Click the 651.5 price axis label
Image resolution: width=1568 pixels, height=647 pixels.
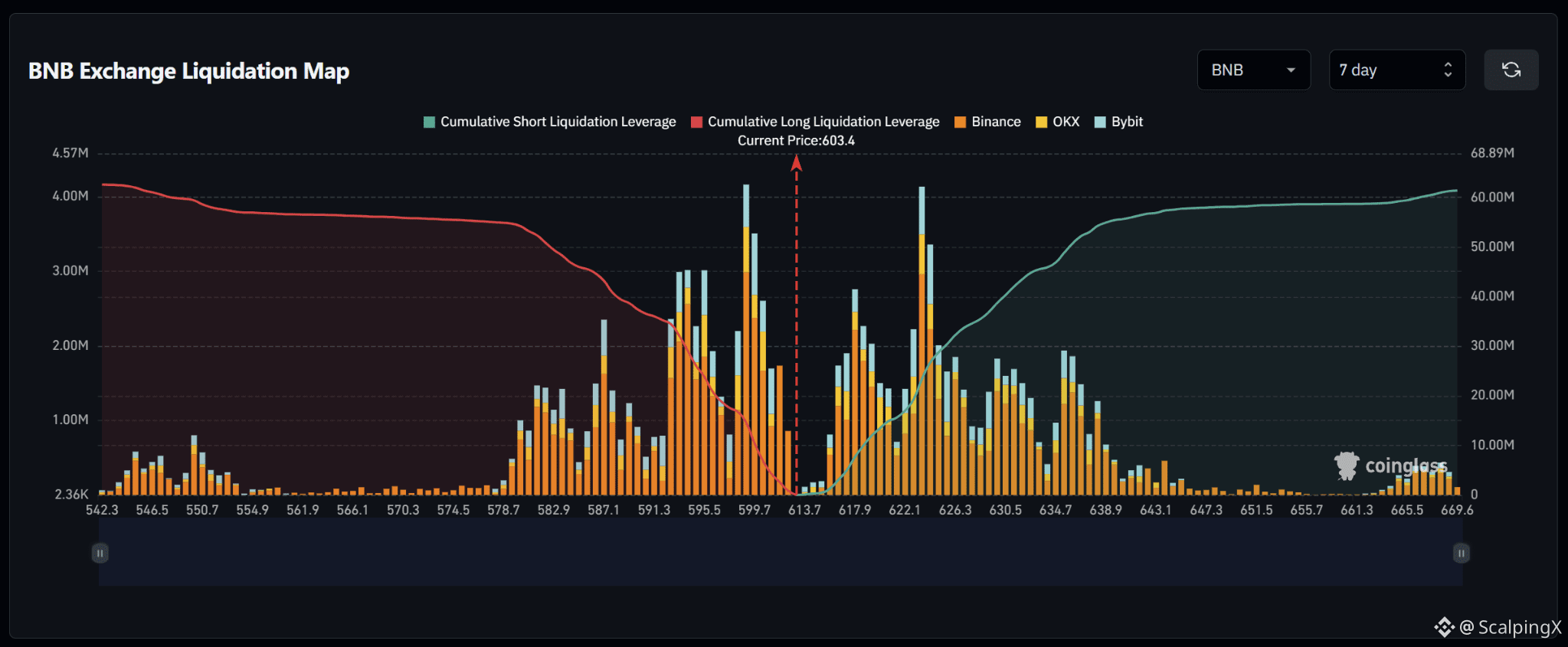click(1256, 510)
